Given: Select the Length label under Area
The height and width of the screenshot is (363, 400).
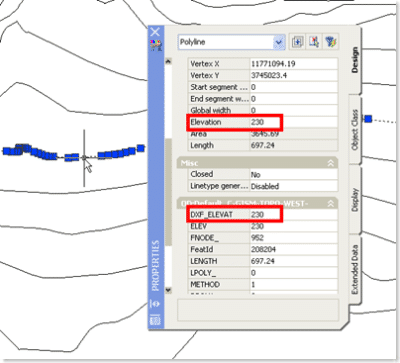Looking at the screenshot, I should click(x=202, y=146).
